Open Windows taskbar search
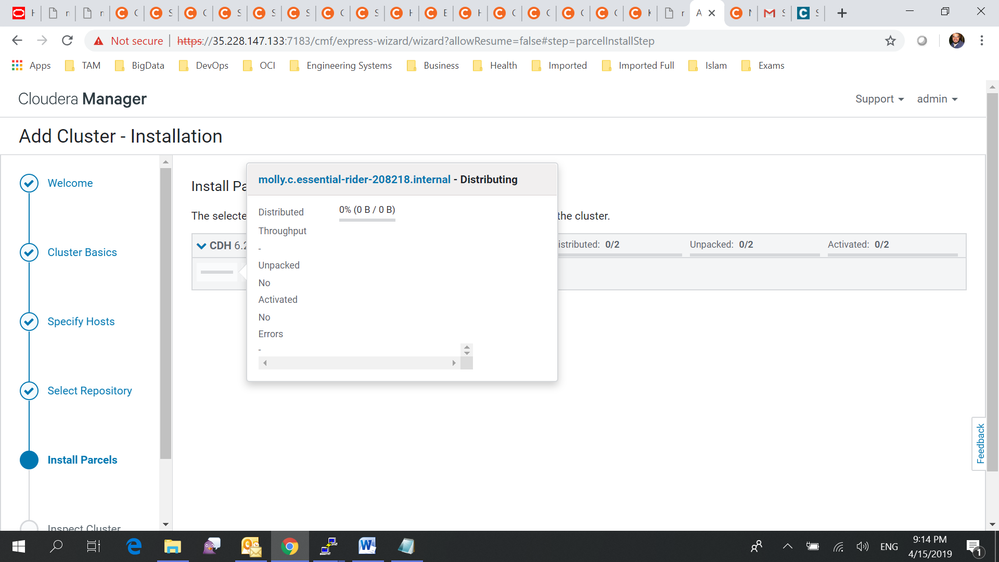Viewport: 999px width, 562px height. [56, 546]
